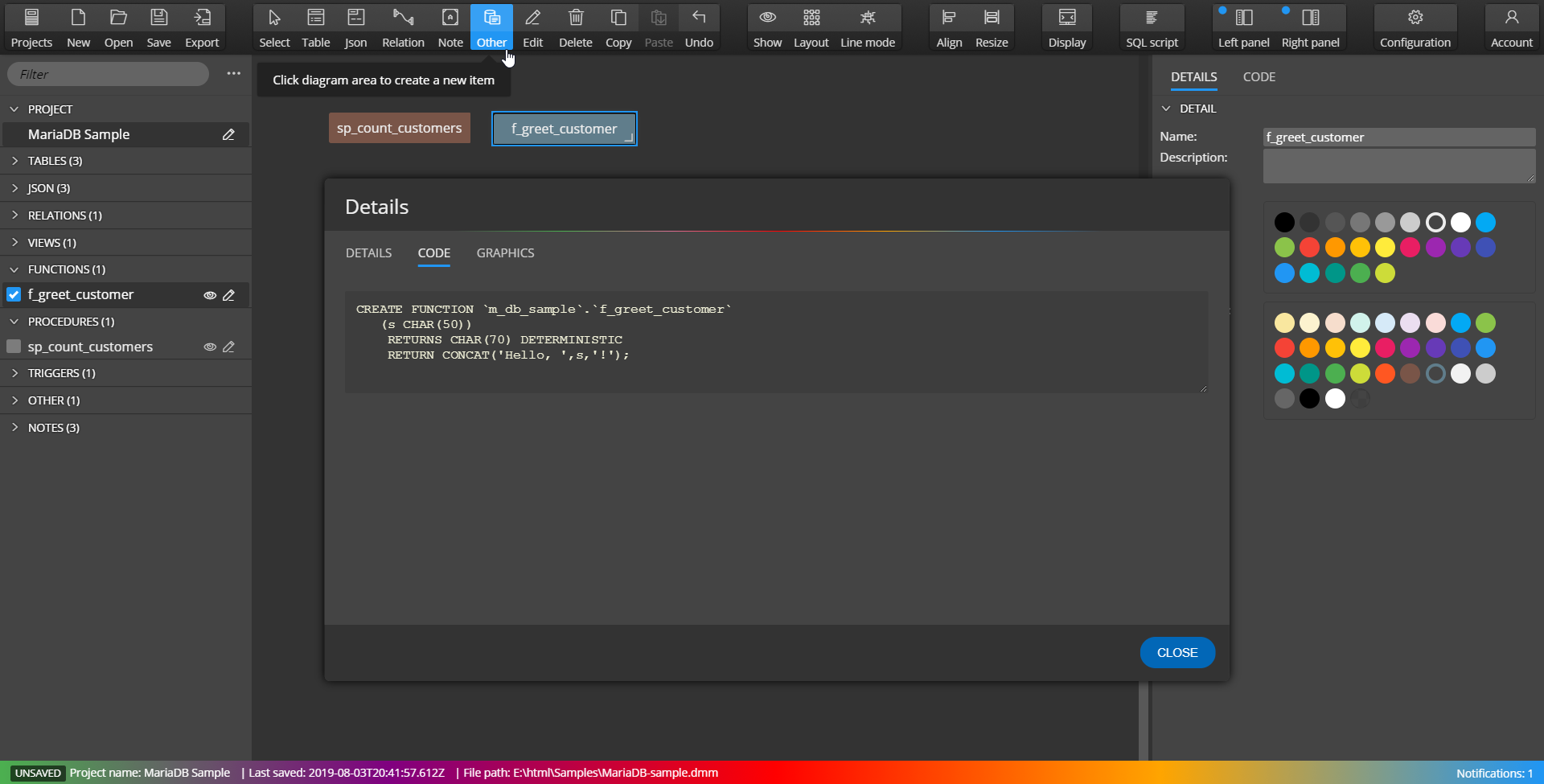Image resolution: width=1544 pixels, height=784 pixels.
Task: Click the Copy toolbar icon
Action: click(x=618, y=28)
